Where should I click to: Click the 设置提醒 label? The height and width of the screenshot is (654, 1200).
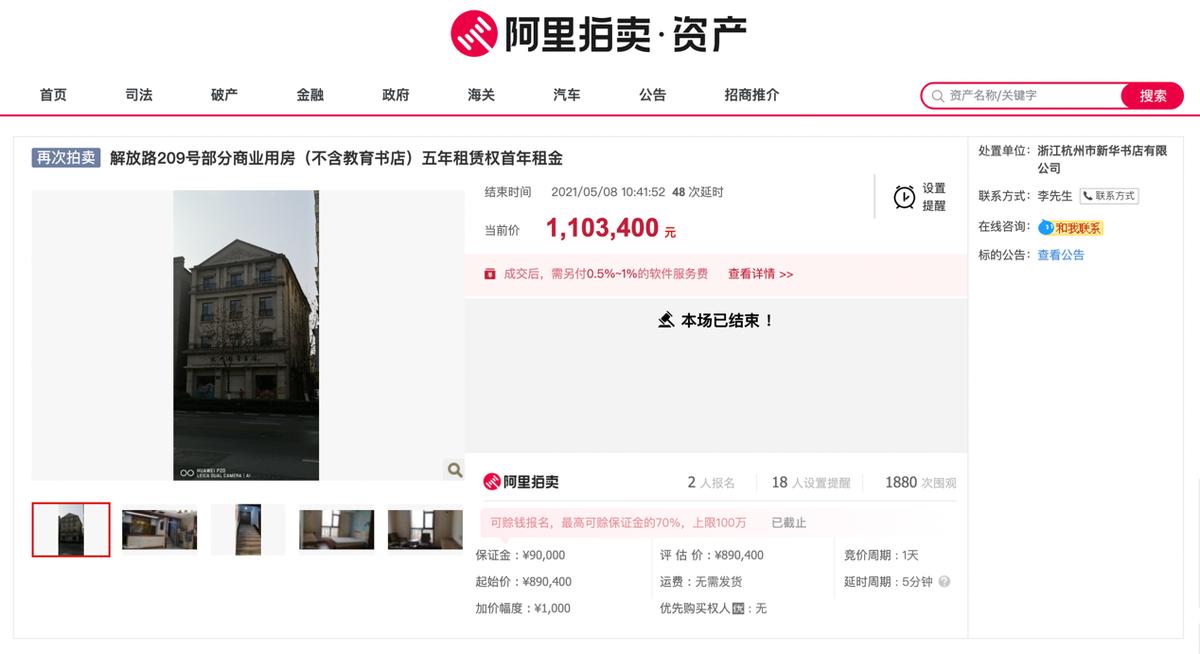[x=934, y=197]
